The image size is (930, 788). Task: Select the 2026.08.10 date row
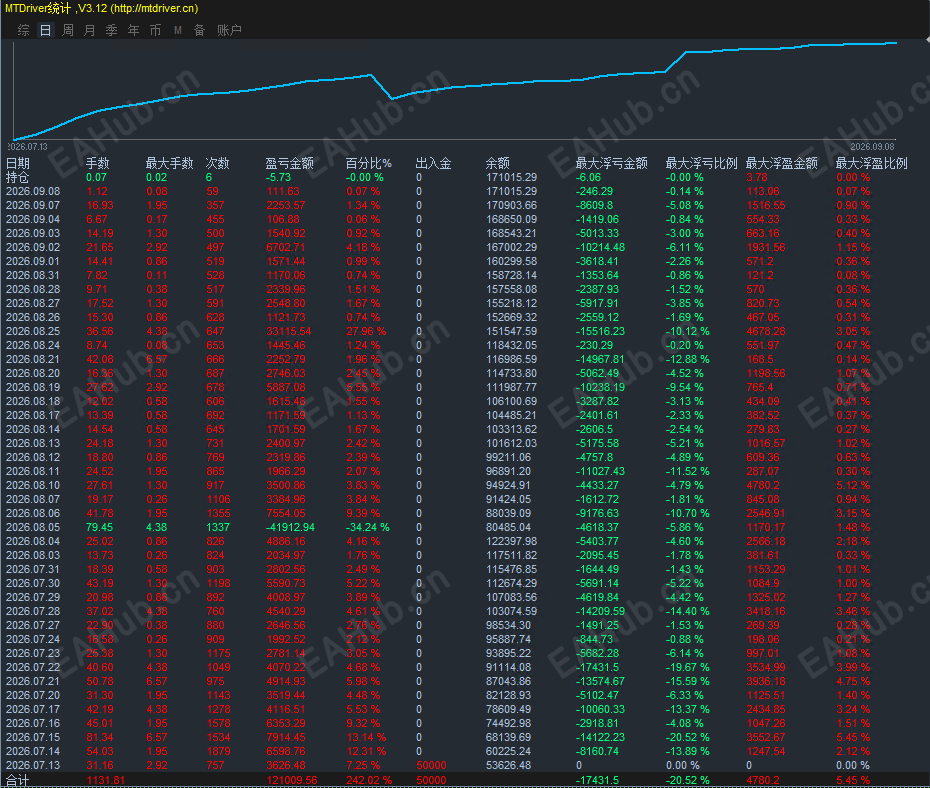tap(33, 485)
